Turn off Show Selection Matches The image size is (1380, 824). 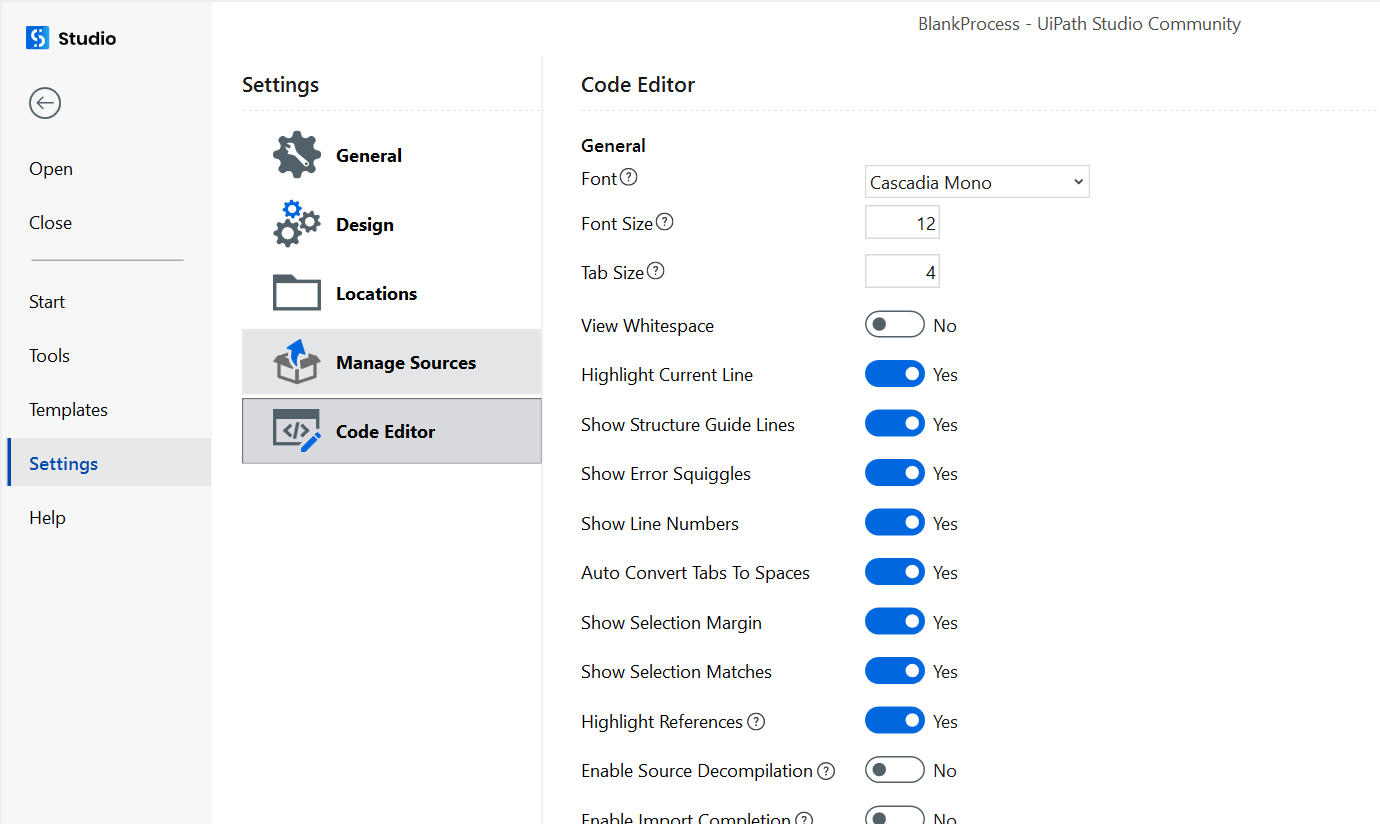(x=895, y=671)
